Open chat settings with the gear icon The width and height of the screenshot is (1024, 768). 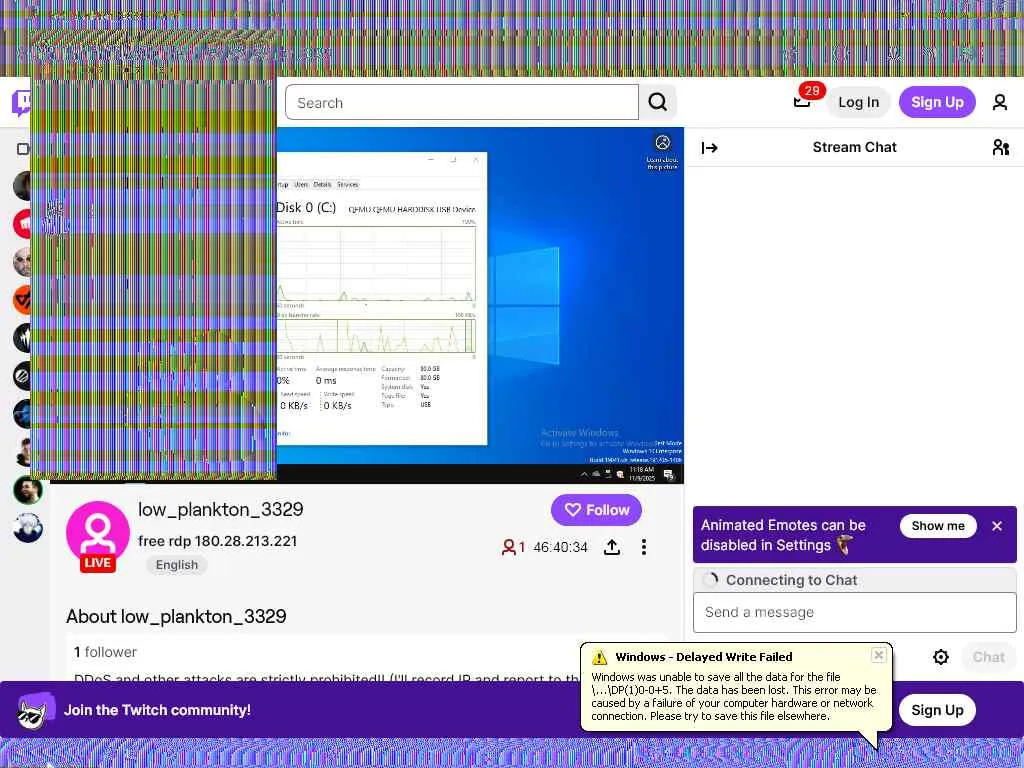click(940, 657)
